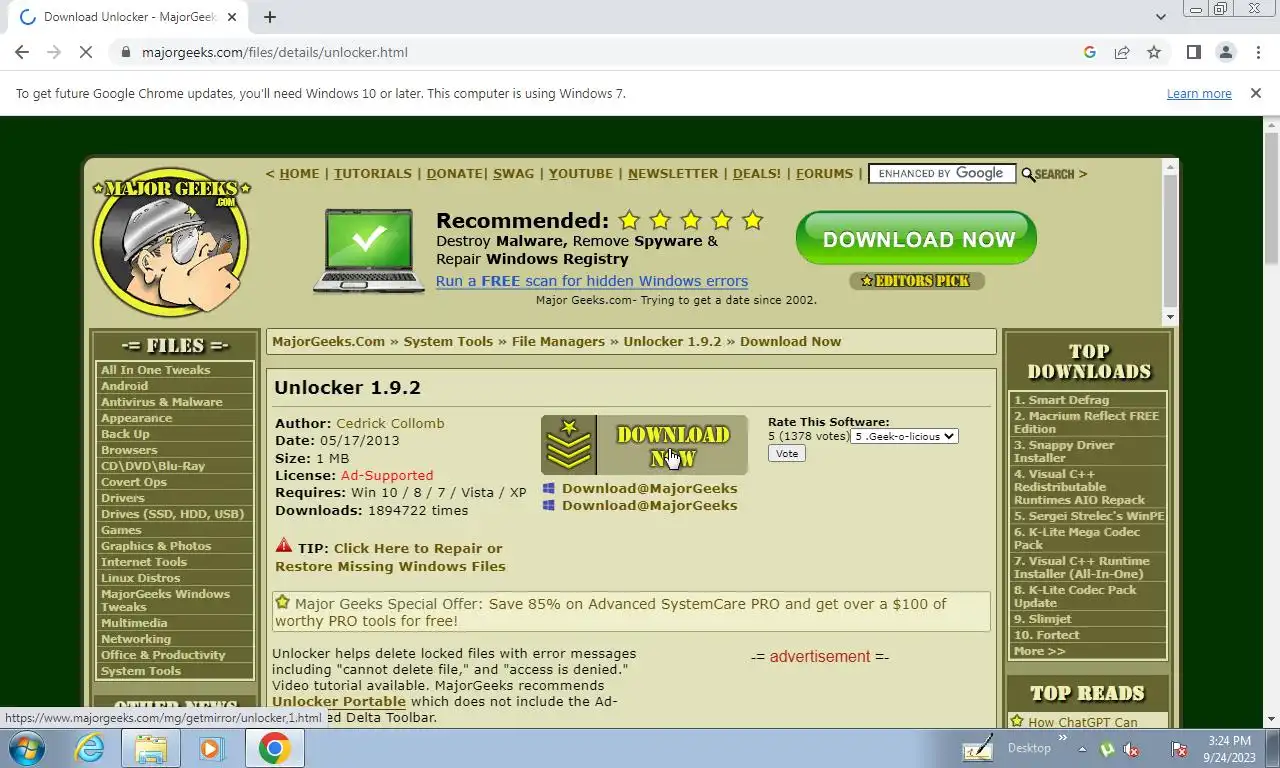
Task: Open a new tab with the plus icon
Action: (x=270, y=17)
